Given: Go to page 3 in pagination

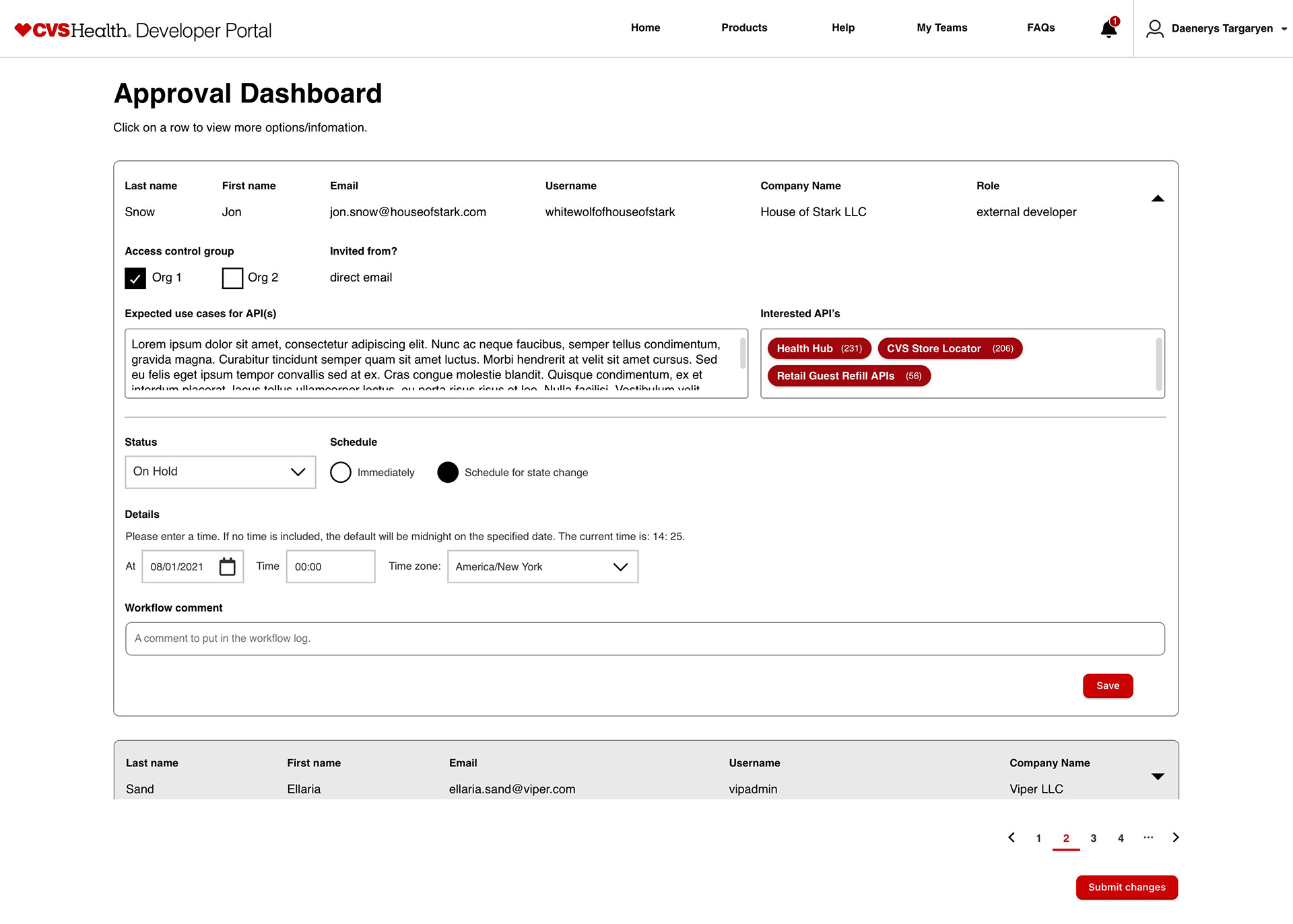Looking at the screenshot, I should click(x=1094, y=838).
